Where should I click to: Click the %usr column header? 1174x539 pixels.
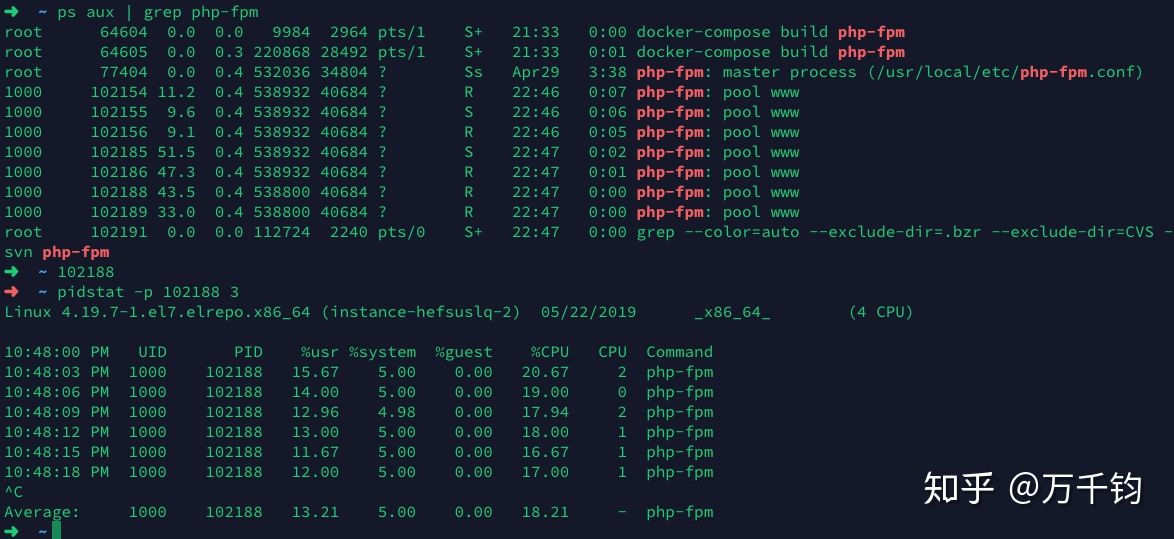(320, 352)
